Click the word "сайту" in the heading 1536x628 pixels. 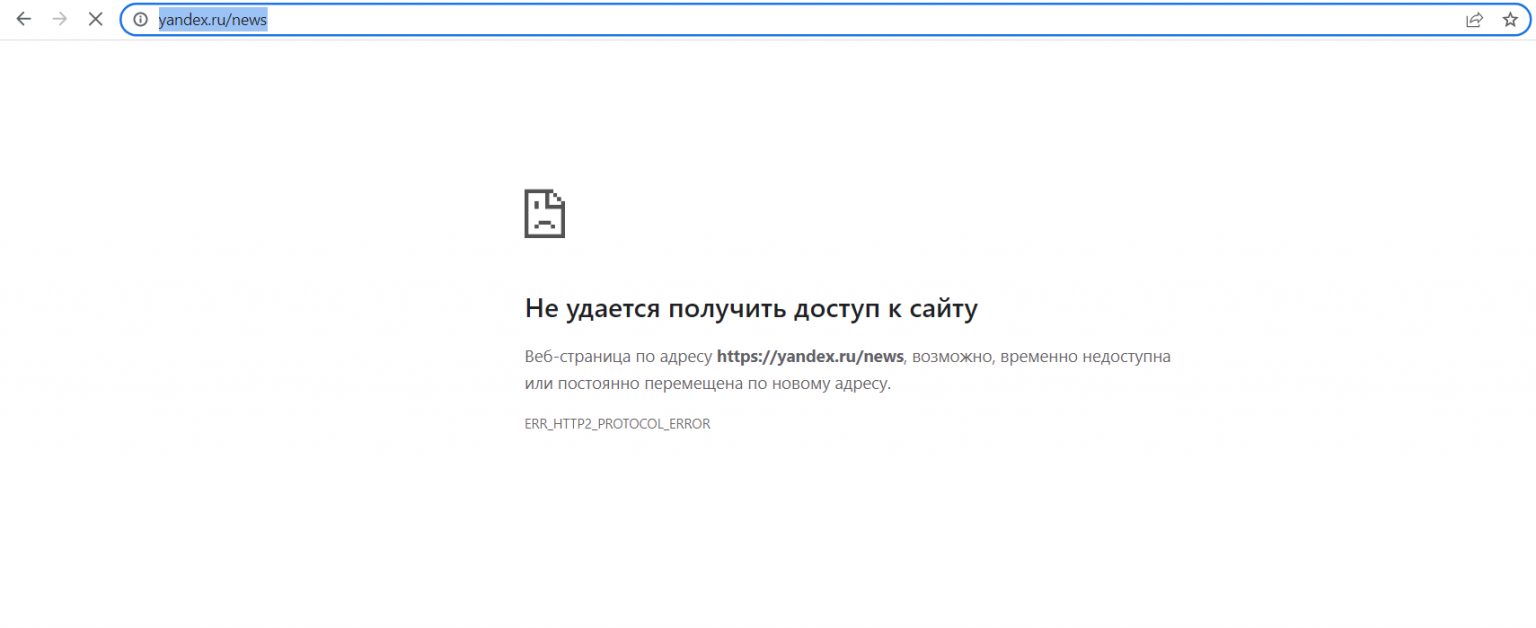[942, 309]
